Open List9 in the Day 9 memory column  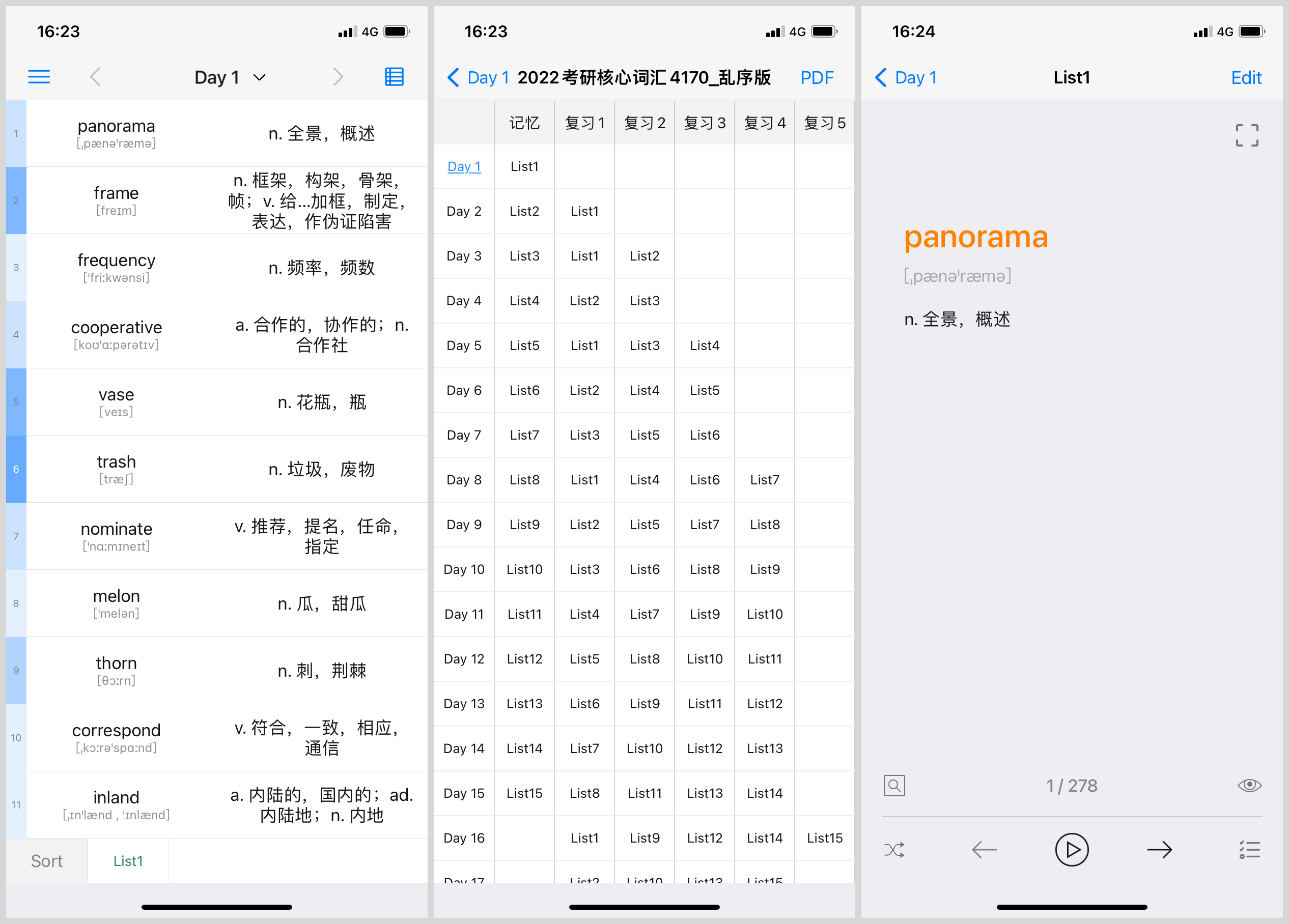point(524,524)
